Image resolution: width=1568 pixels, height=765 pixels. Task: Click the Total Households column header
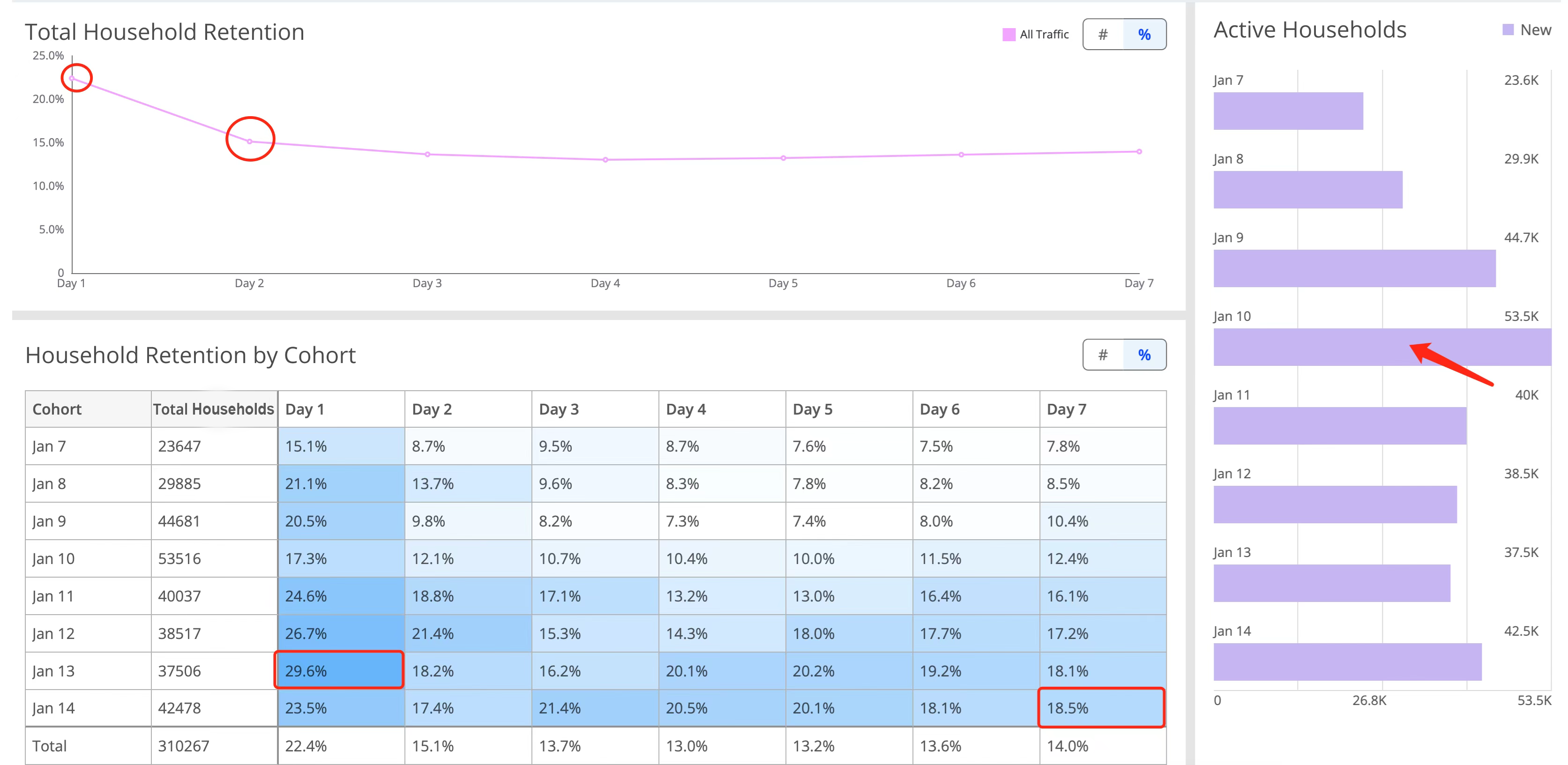tap(214, 409)
